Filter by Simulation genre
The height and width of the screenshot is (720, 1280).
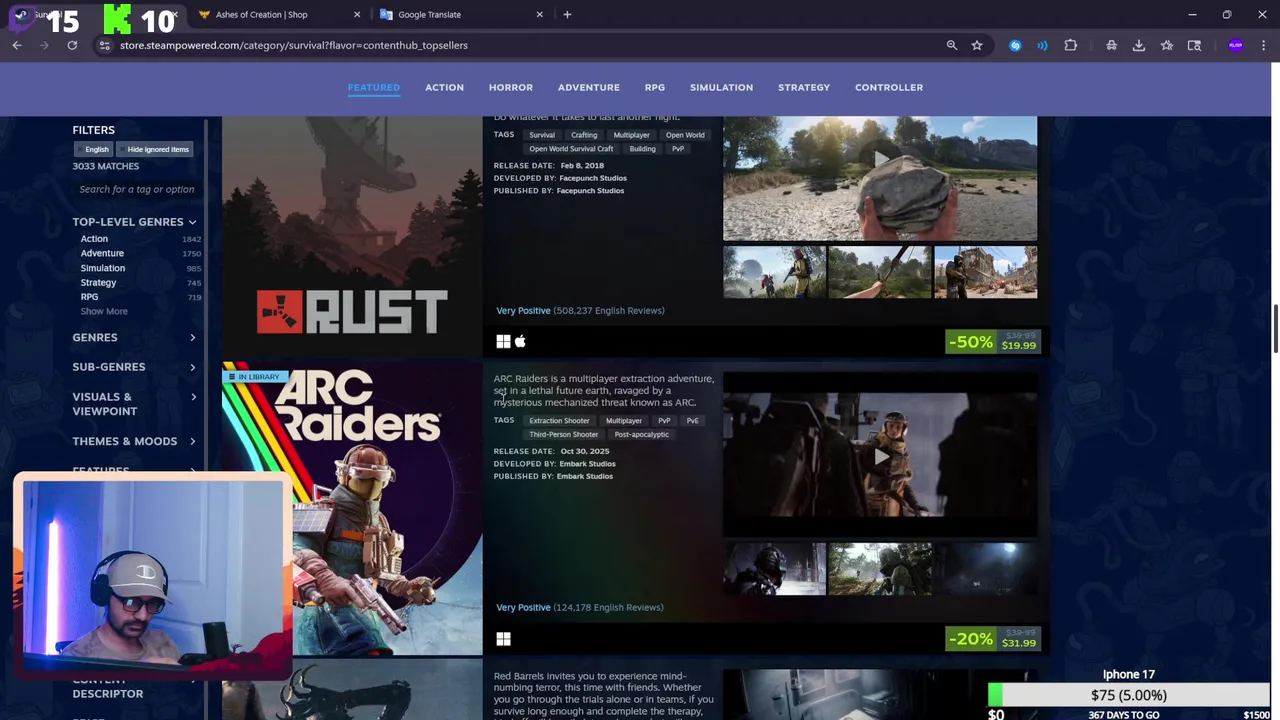click(103, 268)
